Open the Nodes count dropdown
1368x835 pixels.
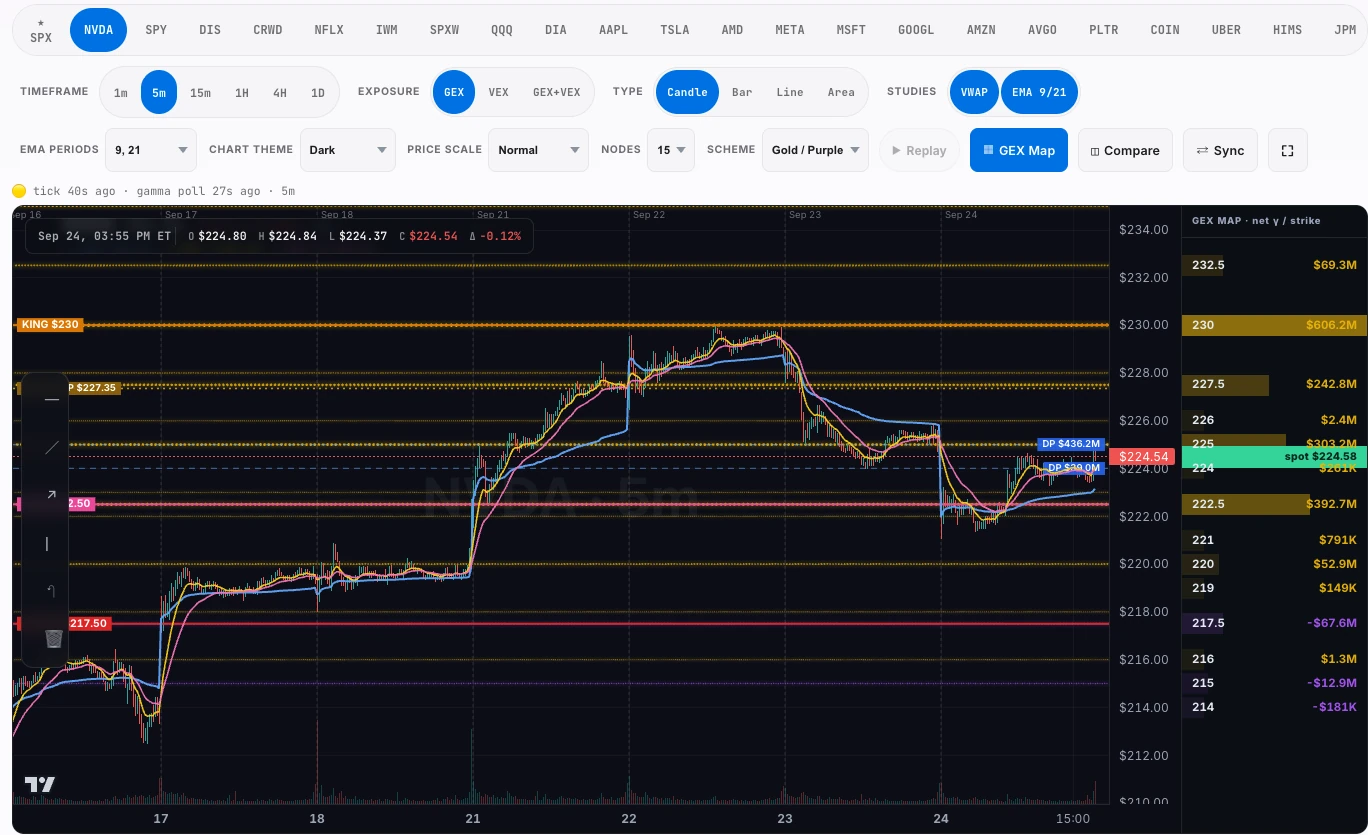click(x=670, y=150)
